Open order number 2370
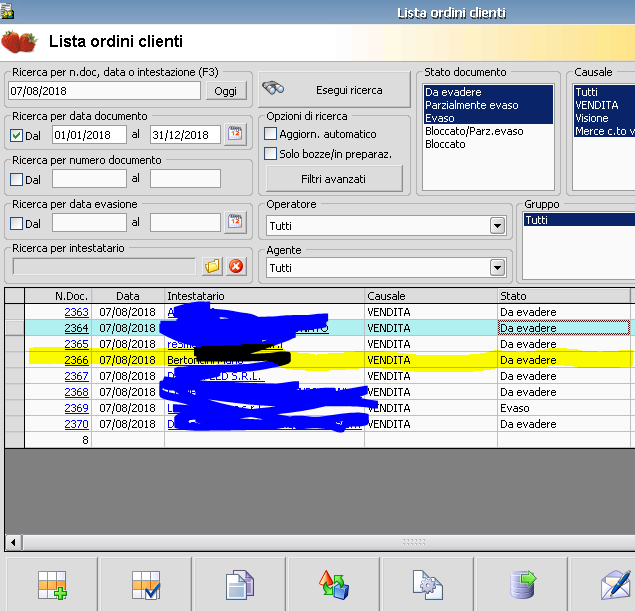This screenshot has width=635, height=611. [76, 424]
